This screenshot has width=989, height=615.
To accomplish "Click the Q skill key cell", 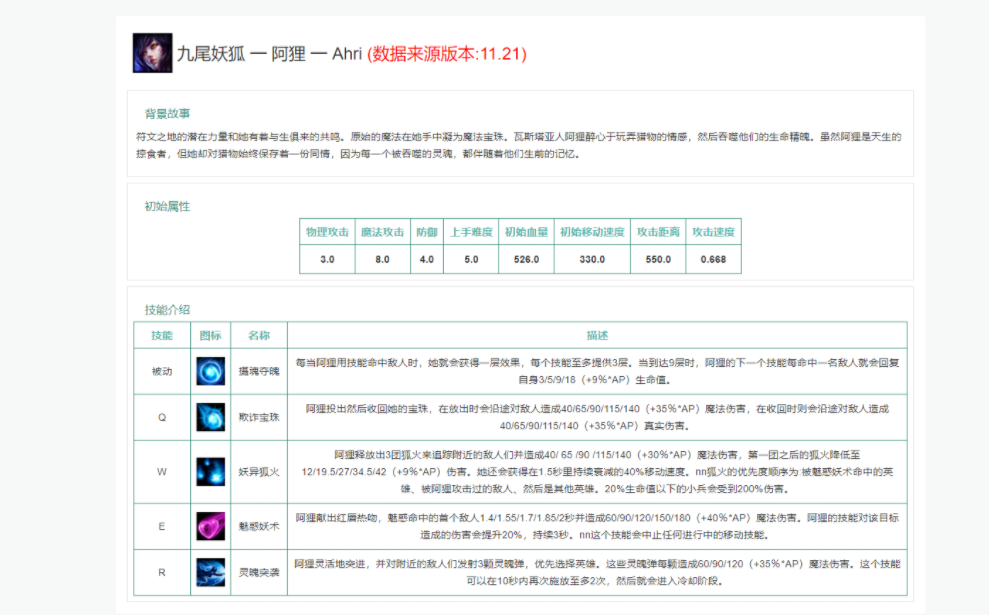I will coord(162,418).
